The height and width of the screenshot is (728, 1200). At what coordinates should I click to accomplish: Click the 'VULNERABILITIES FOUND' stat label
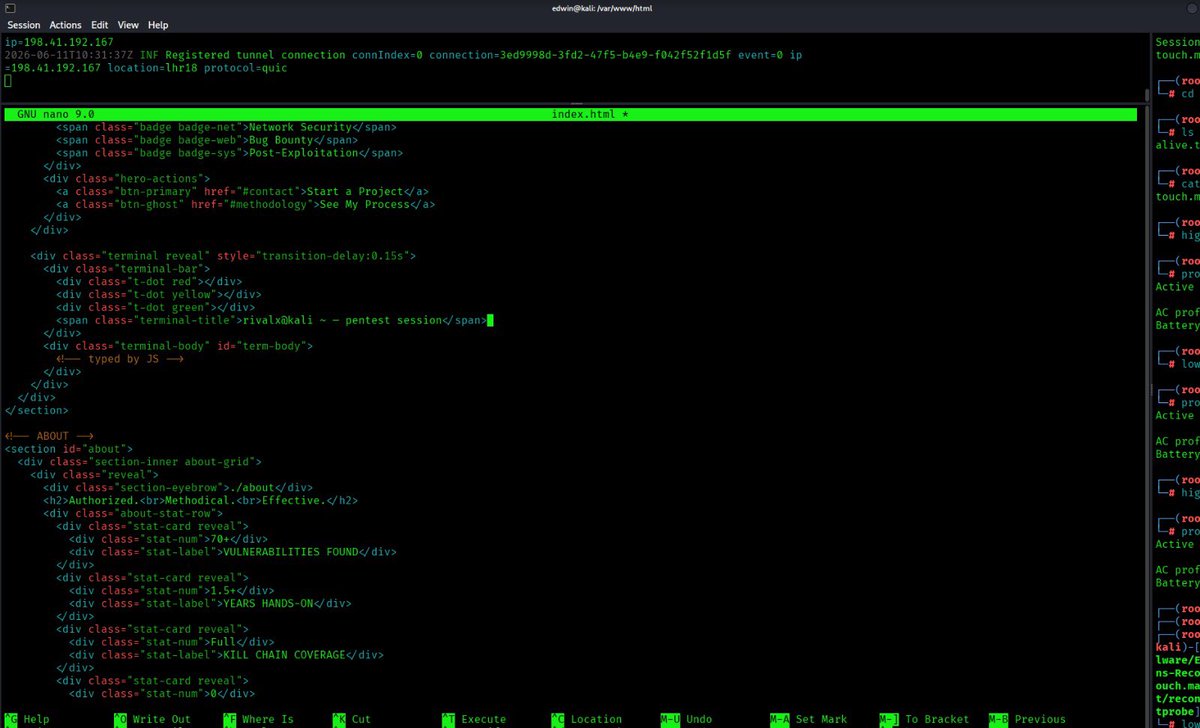click(x=290, y=552)
